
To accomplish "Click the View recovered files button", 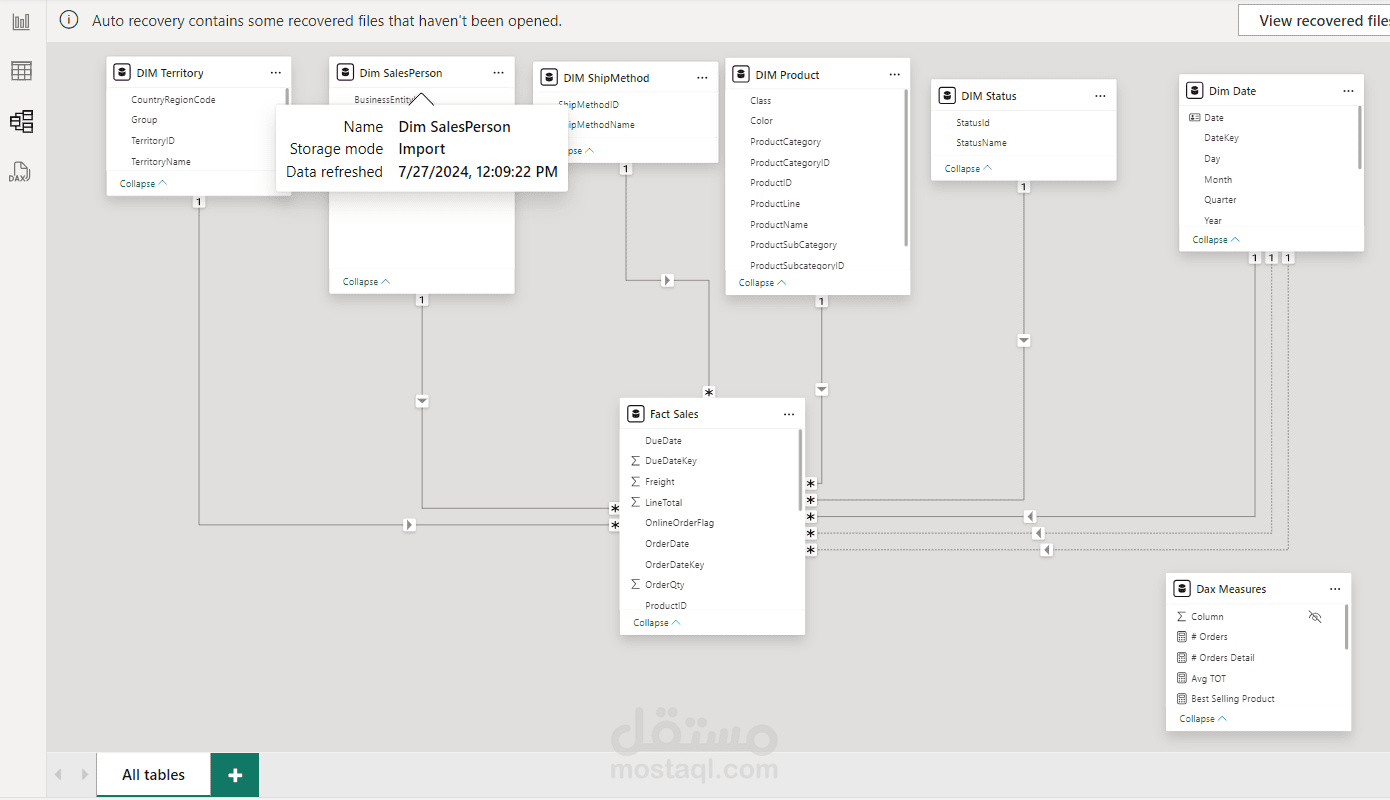I will pos(1314,20).
